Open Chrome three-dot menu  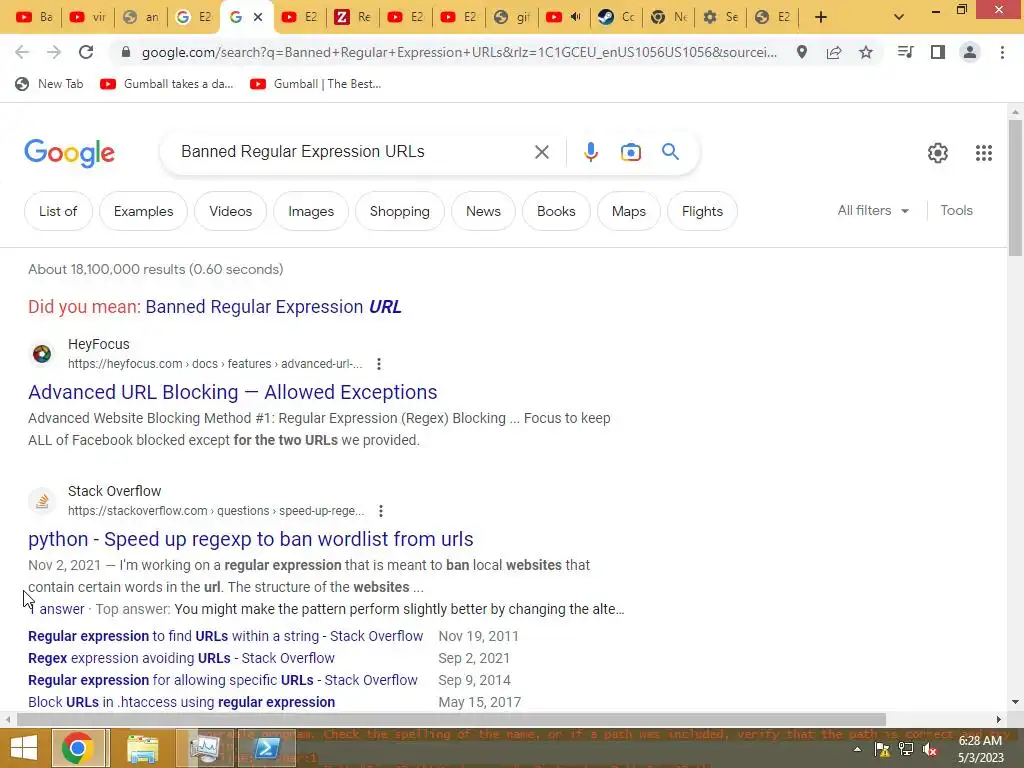tap(1002, 52)
